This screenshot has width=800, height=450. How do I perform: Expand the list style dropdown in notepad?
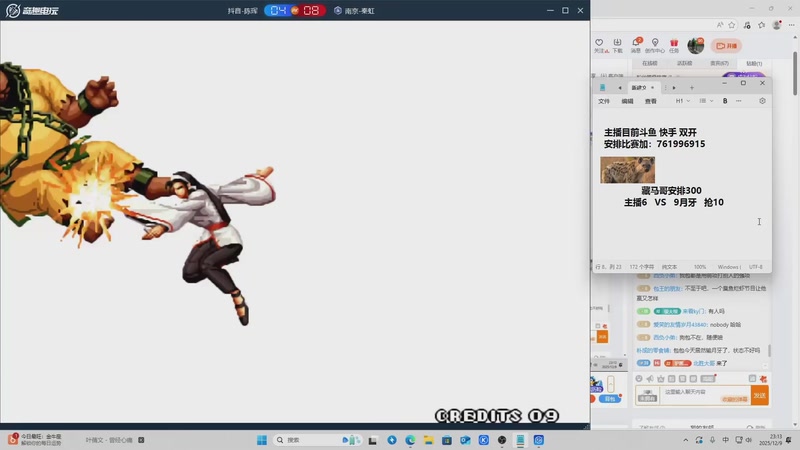click(706, 101)
